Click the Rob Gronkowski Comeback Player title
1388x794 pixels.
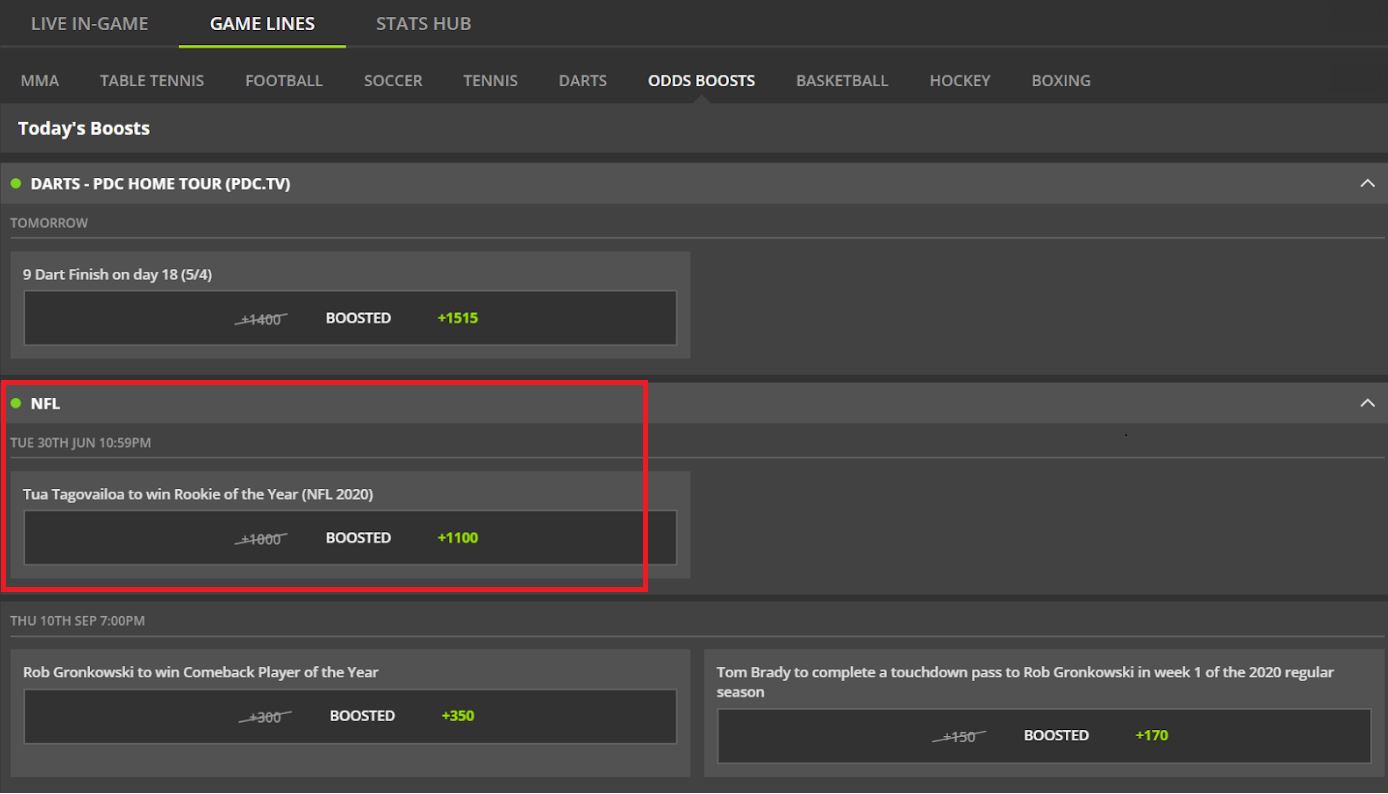click(201, 672)
